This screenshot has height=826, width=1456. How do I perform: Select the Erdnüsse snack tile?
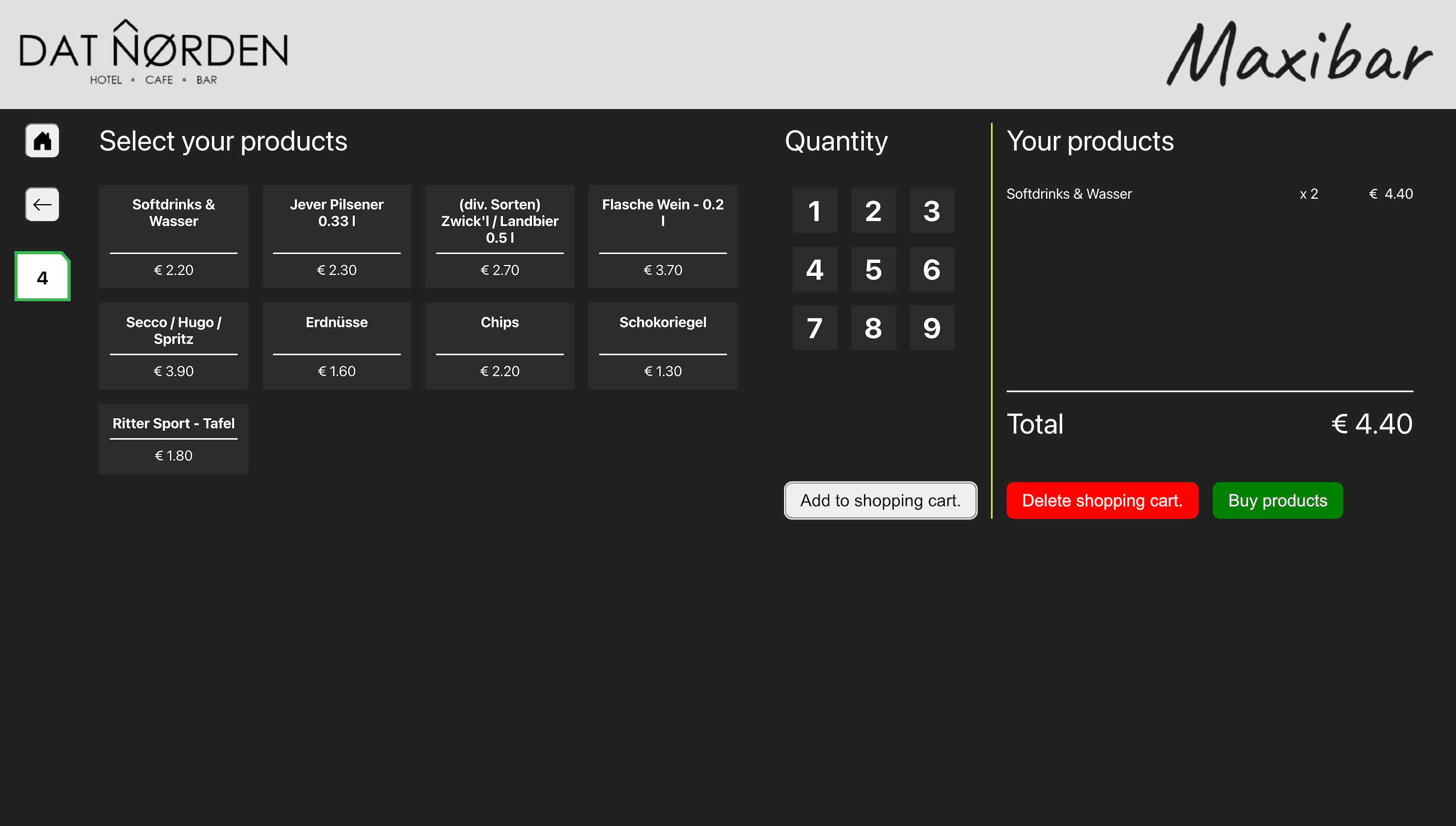click(336, 345)
